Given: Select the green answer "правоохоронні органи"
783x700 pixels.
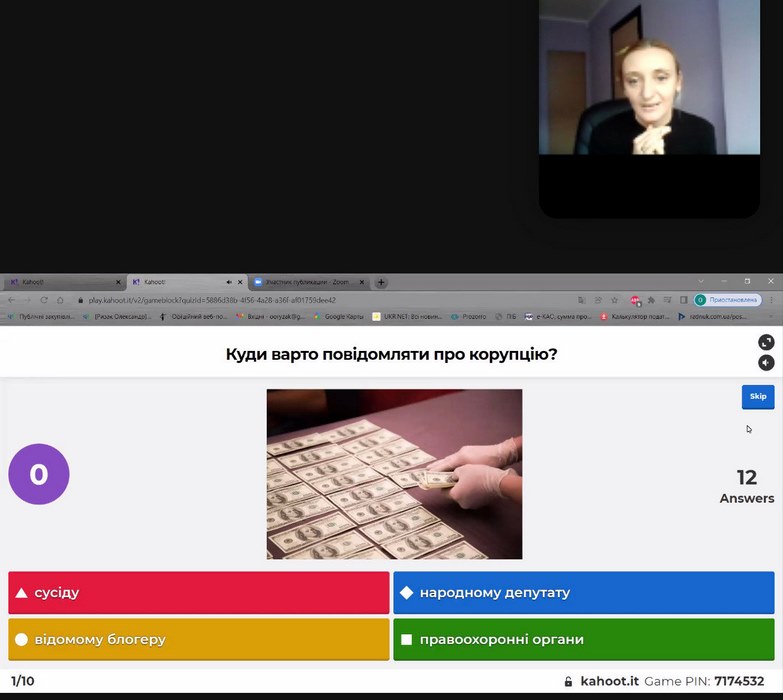Looking at the screenshot, I should (x=583, y=639).
